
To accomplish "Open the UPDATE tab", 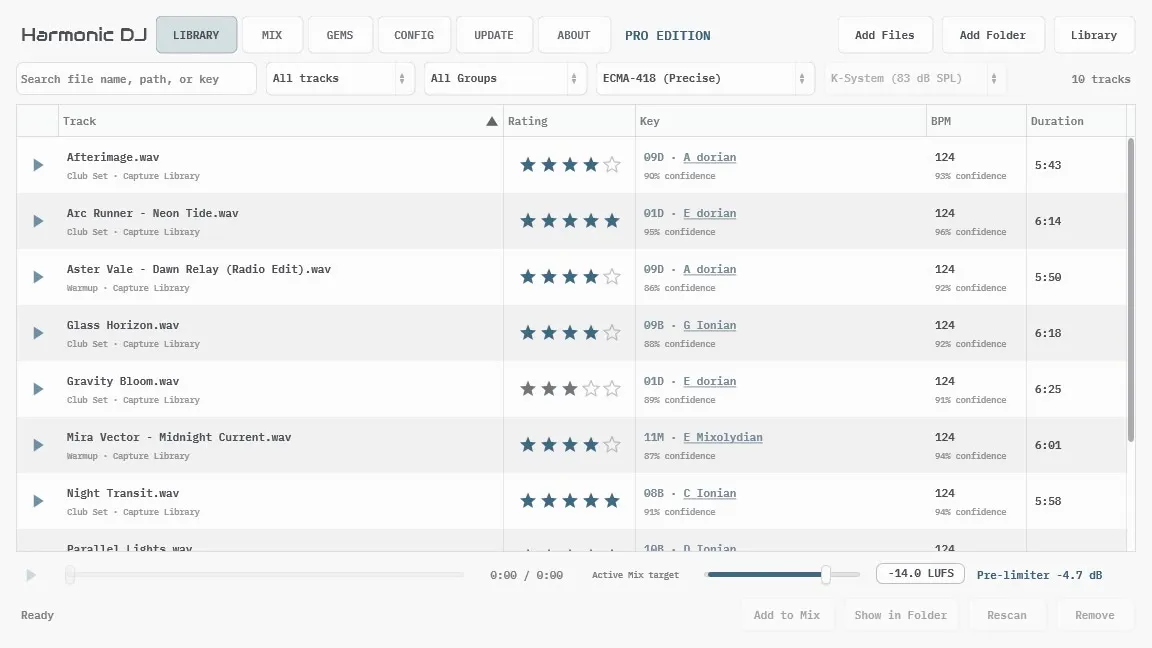I will pos(494,35).
